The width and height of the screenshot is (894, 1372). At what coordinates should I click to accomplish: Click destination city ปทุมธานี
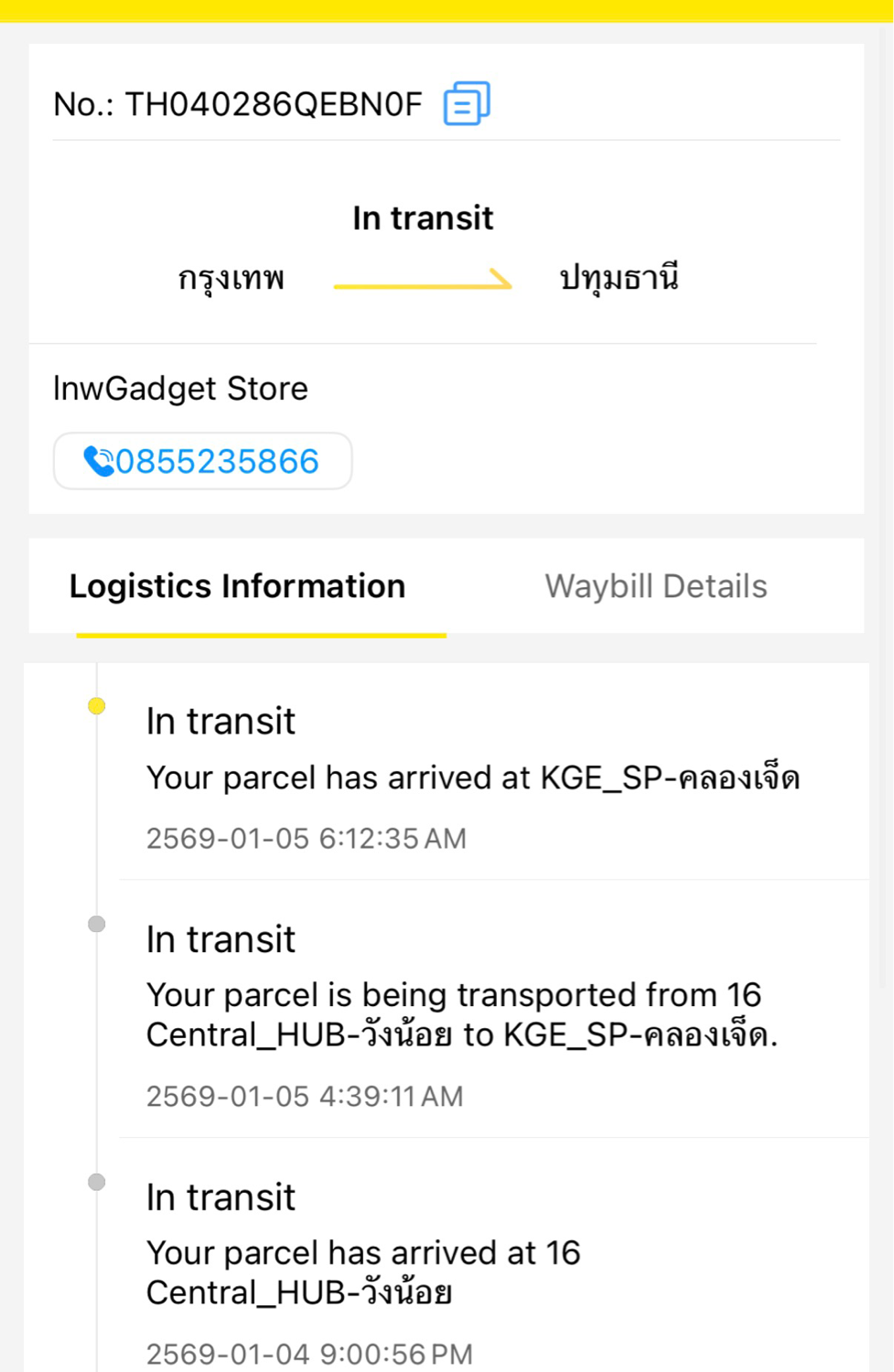coord(619,277)
